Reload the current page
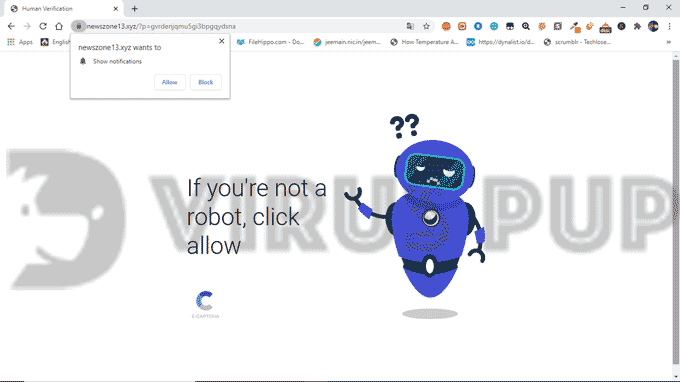This screenshot has width=680, height=382. pos(43,26)
